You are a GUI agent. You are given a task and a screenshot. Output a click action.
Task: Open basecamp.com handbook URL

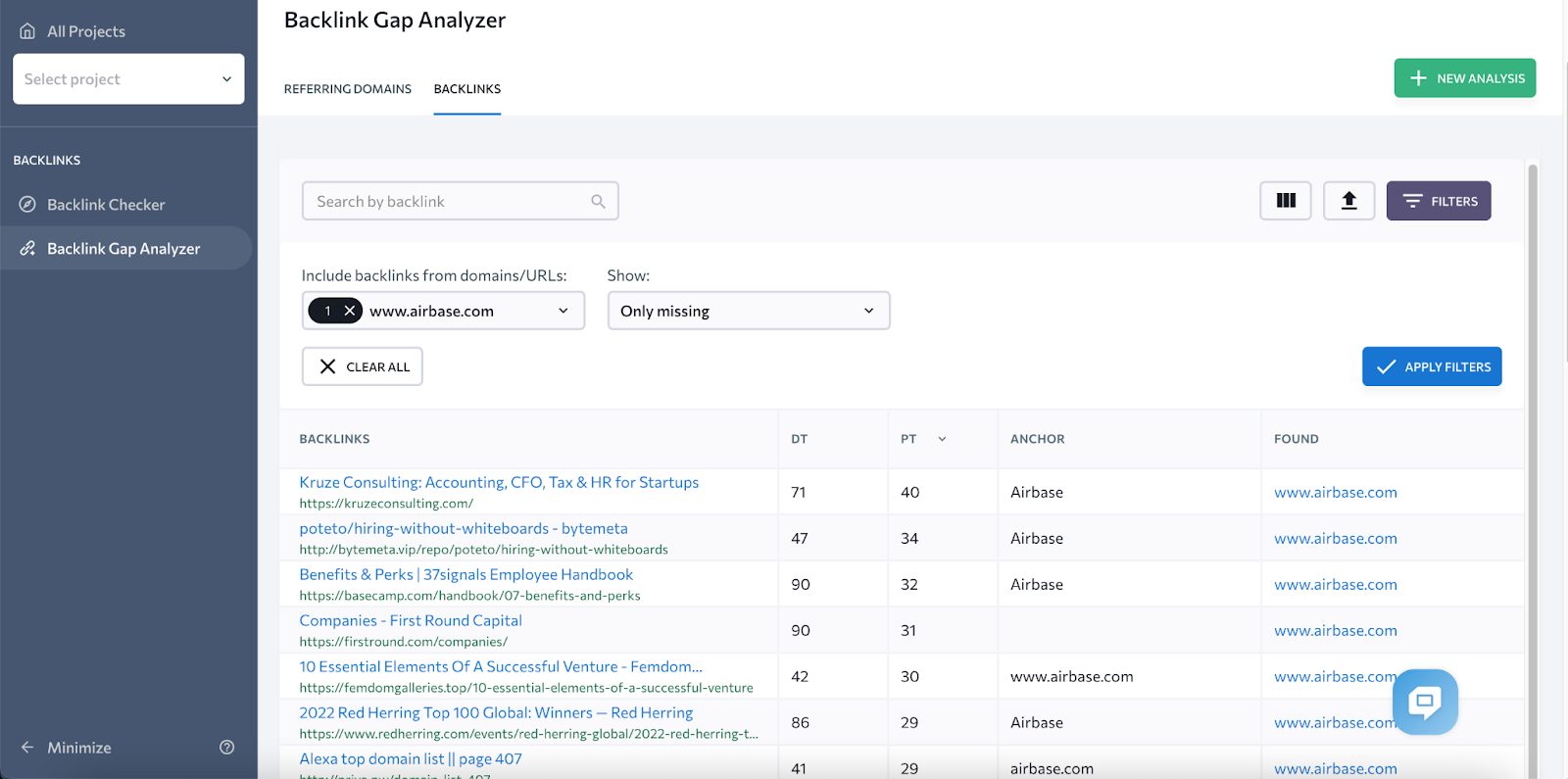coord(469,596)
